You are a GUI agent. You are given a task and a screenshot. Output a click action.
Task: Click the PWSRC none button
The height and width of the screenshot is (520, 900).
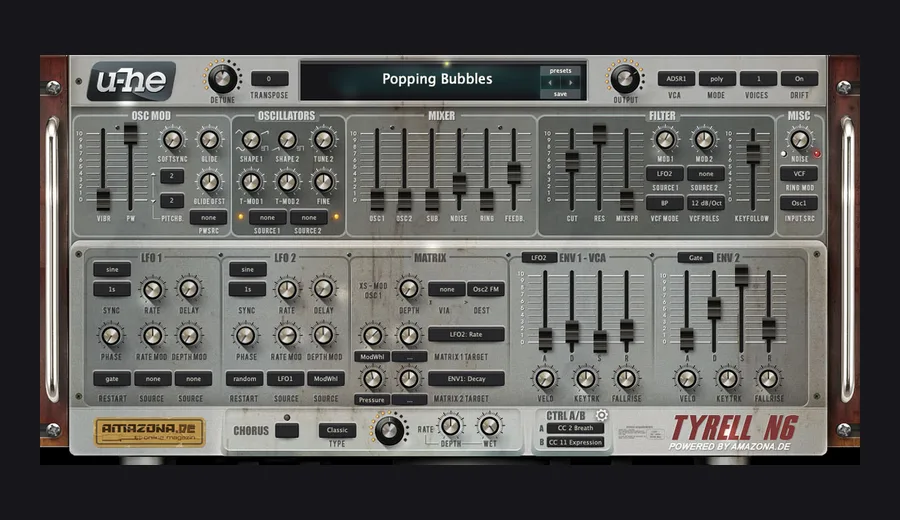[x=208, y=218]
